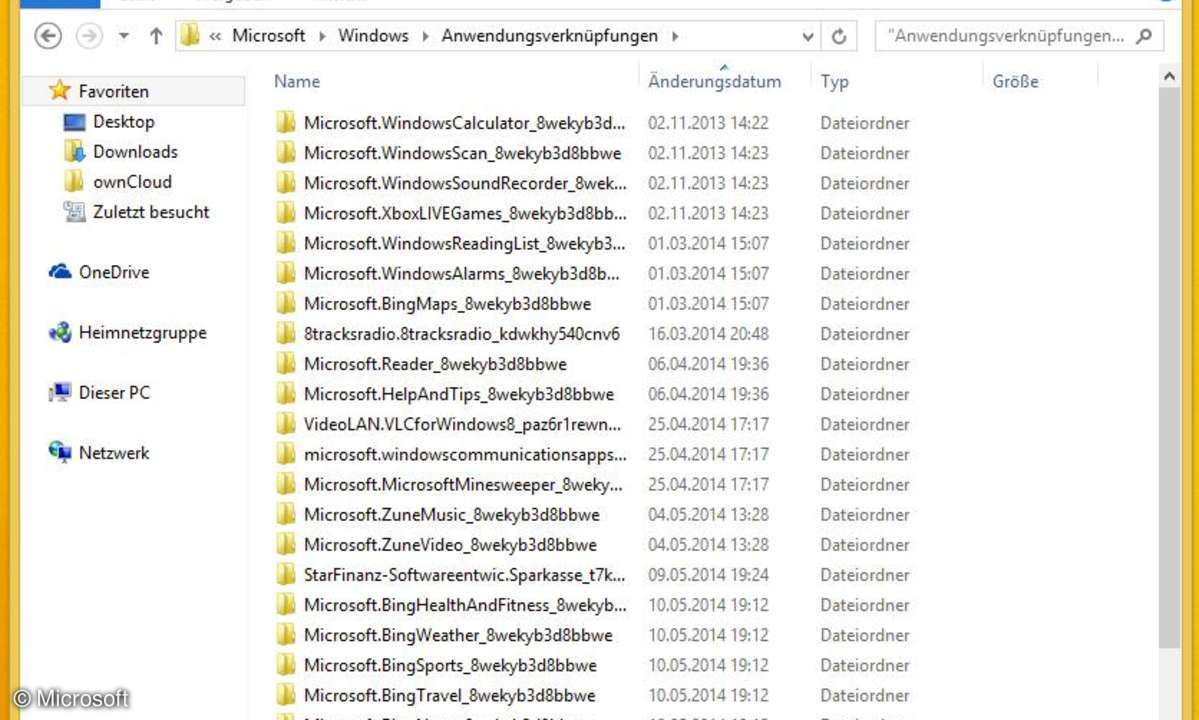
Task: Open Favoriten in the navigation pane
Action: point(113,91)
